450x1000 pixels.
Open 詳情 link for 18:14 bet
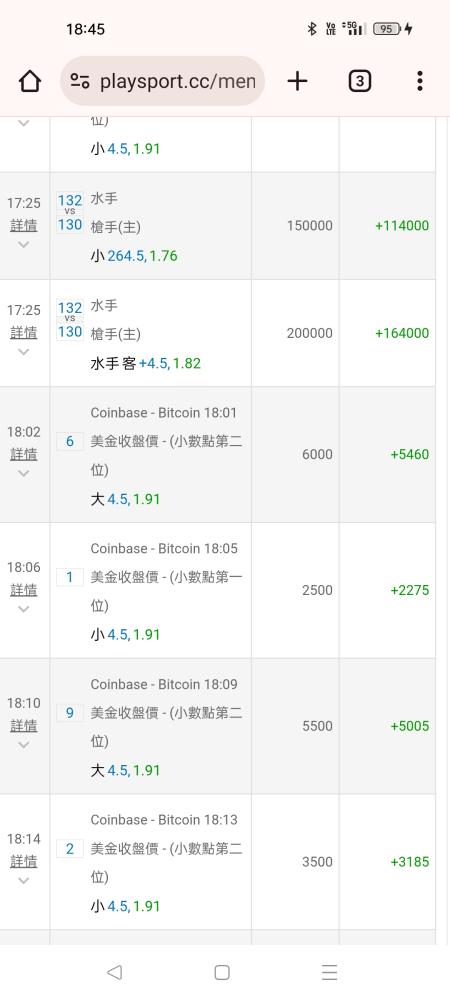point(24,862)
